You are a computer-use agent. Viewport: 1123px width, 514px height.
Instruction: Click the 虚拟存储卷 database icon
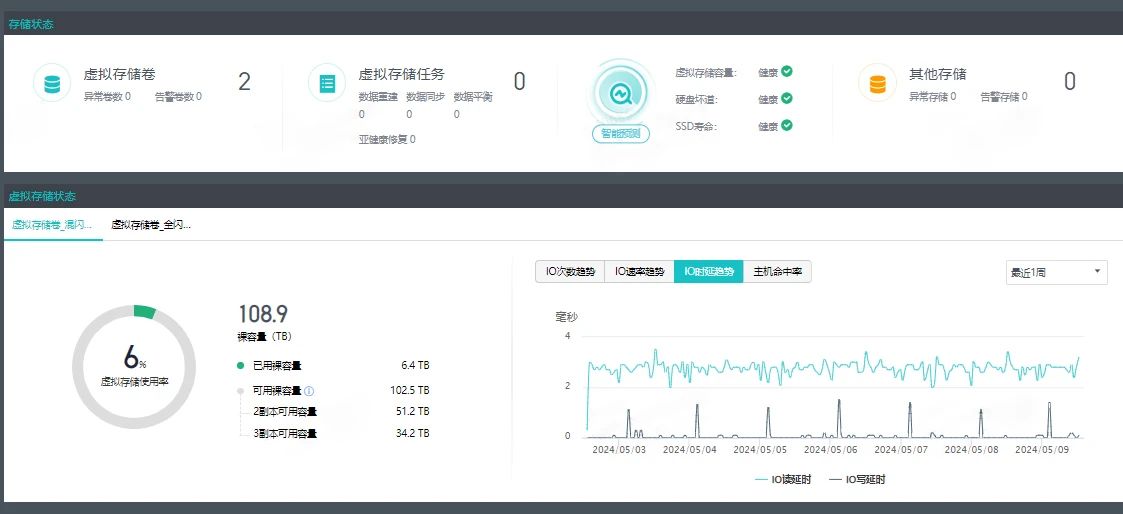tap(52, 83)
